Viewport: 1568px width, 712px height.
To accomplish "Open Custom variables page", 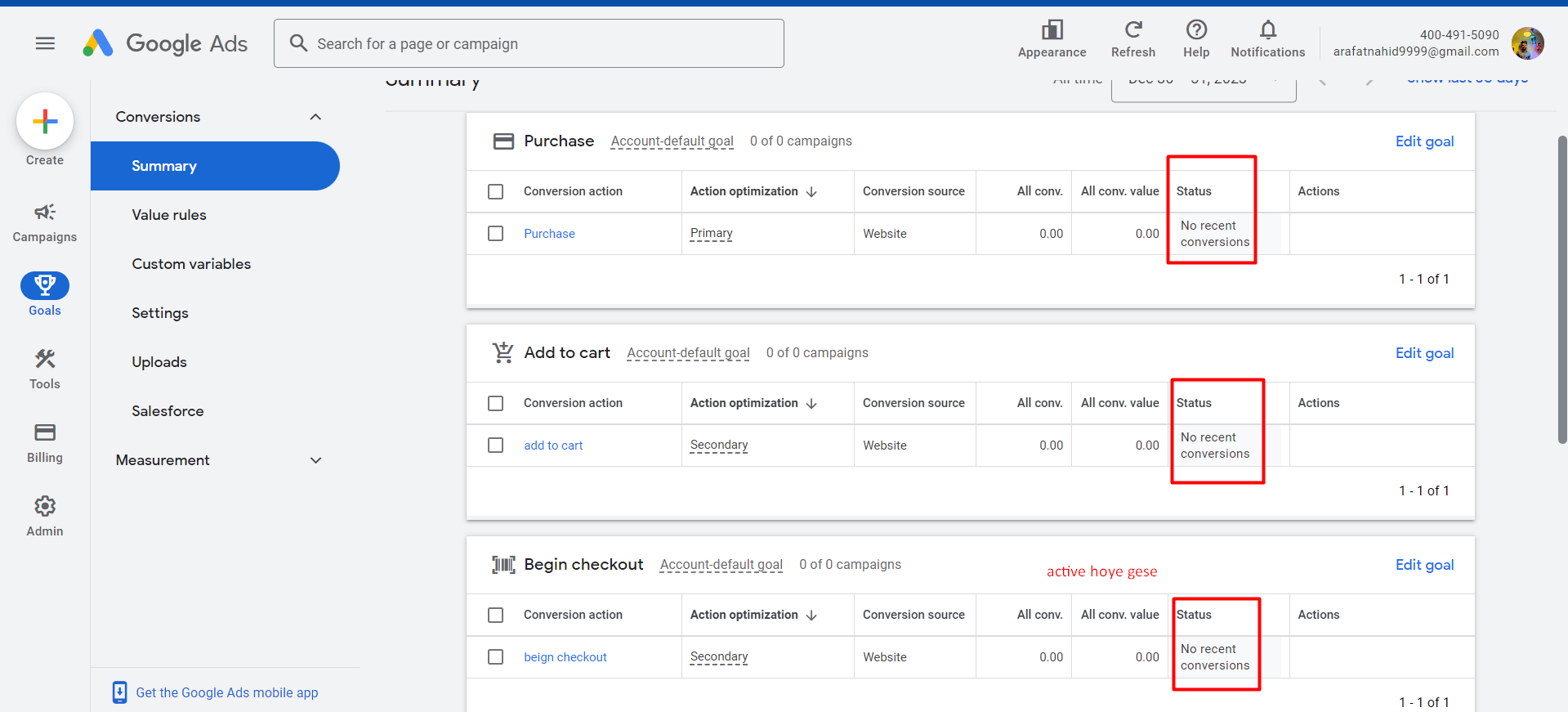I will click(x=191, y=264).
